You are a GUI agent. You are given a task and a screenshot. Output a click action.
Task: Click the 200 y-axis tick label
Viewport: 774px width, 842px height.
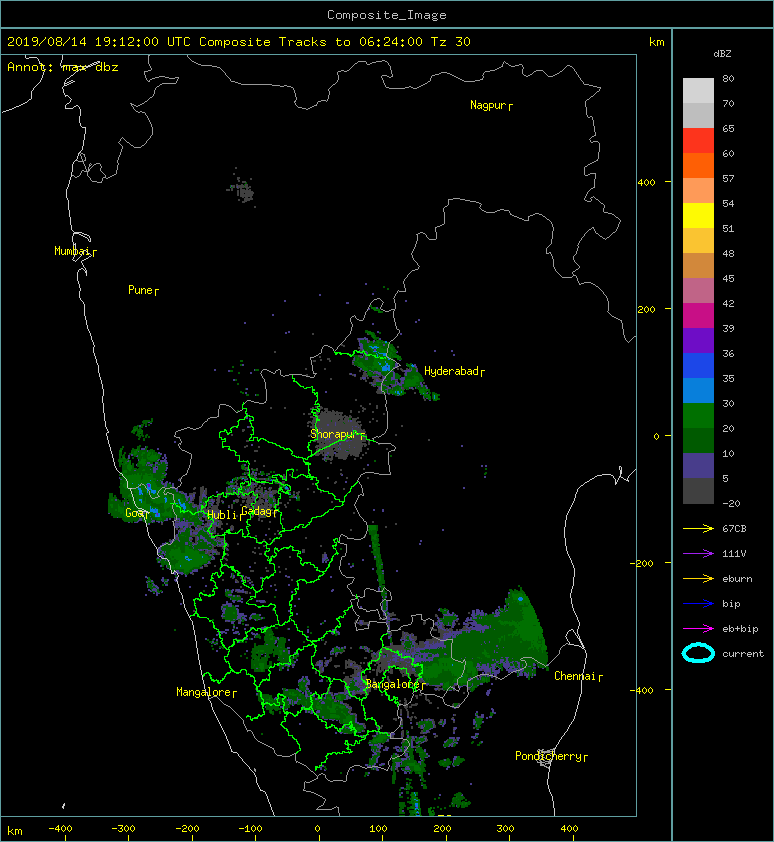click(x=647, y=309)
